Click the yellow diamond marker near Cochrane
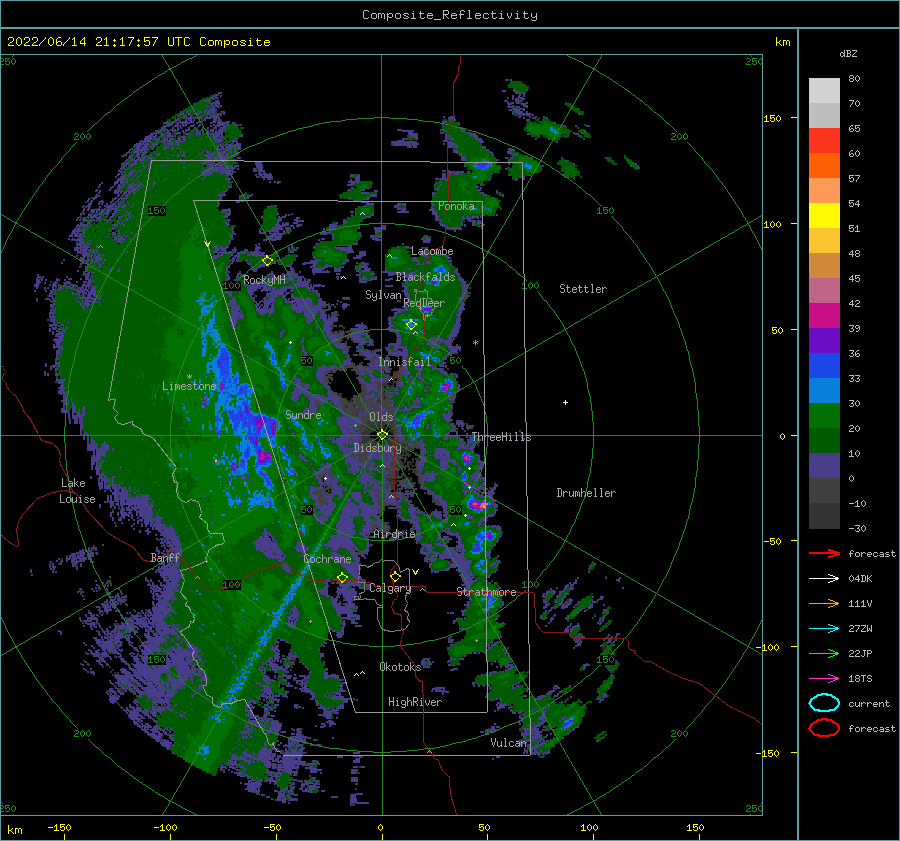Screen dimensions: 900x841 (343, 578)
